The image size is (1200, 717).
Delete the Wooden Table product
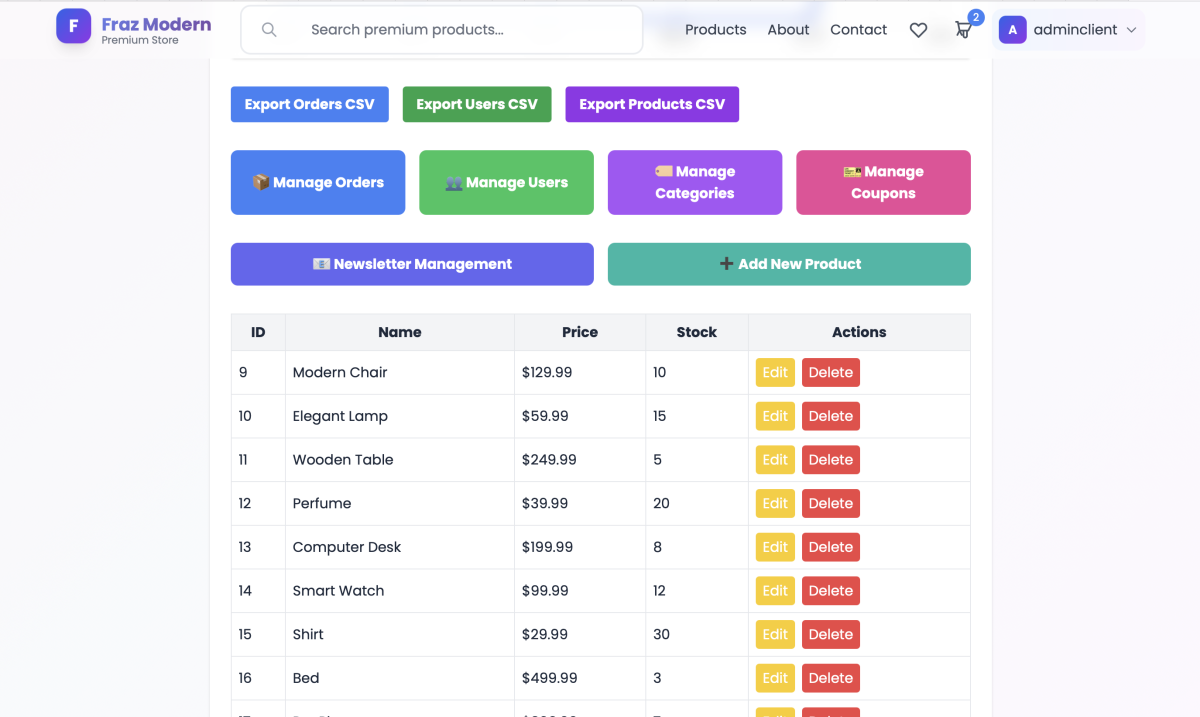pyautogui.click(x=830, y=460)
